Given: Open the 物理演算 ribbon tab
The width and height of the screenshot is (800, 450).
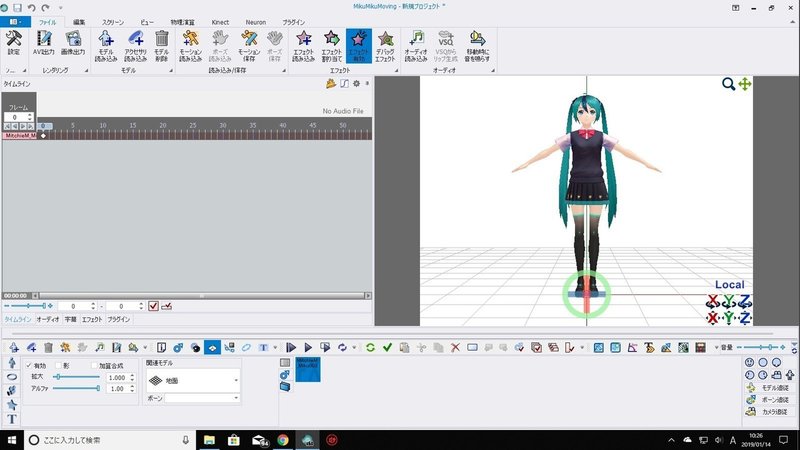Looking at the screenshot, I should (183, 22).
